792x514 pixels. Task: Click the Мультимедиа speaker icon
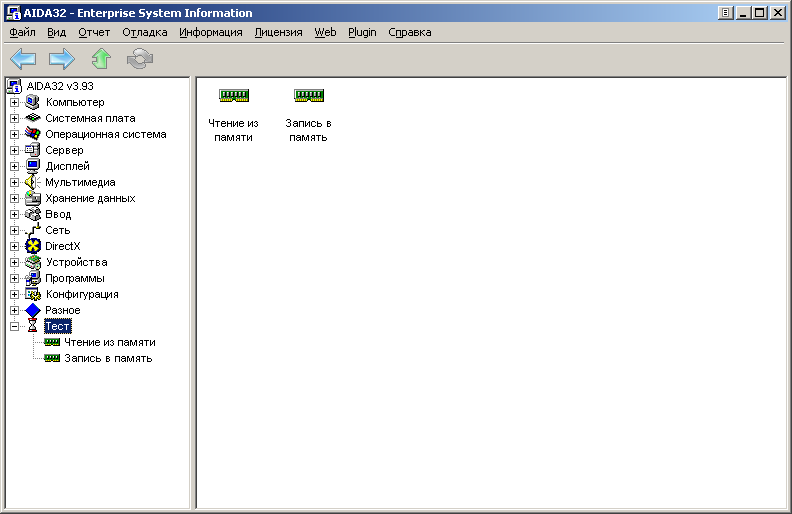coord(33,182)
